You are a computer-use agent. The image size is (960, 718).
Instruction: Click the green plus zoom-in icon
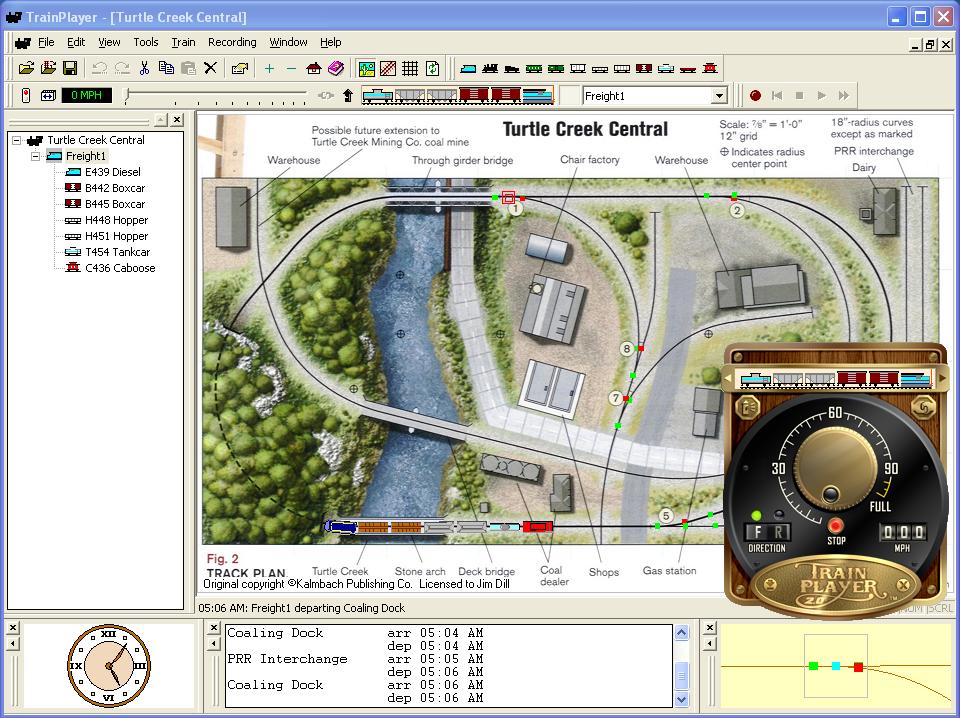click(269, 68)
